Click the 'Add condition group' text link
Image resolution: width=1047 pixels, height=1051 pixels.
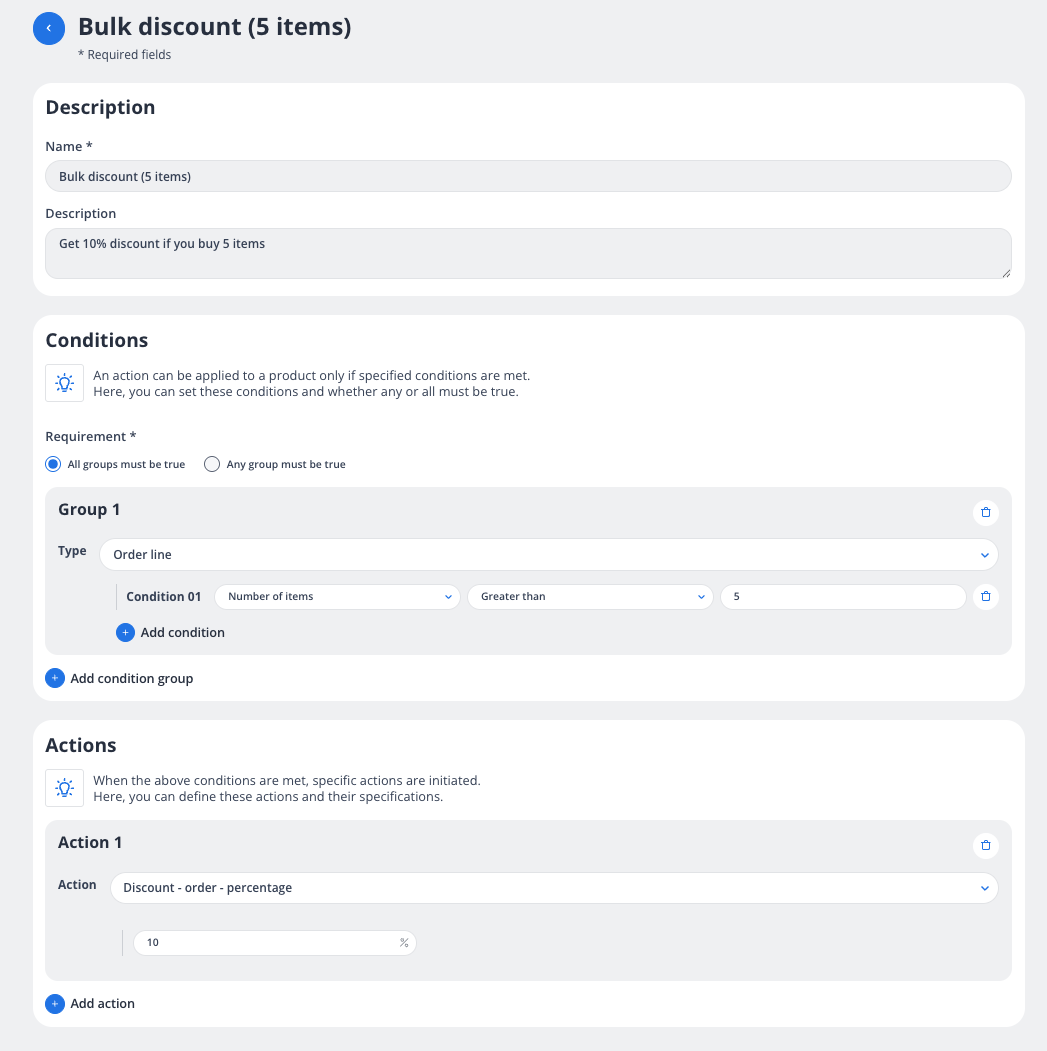(131, 678)
